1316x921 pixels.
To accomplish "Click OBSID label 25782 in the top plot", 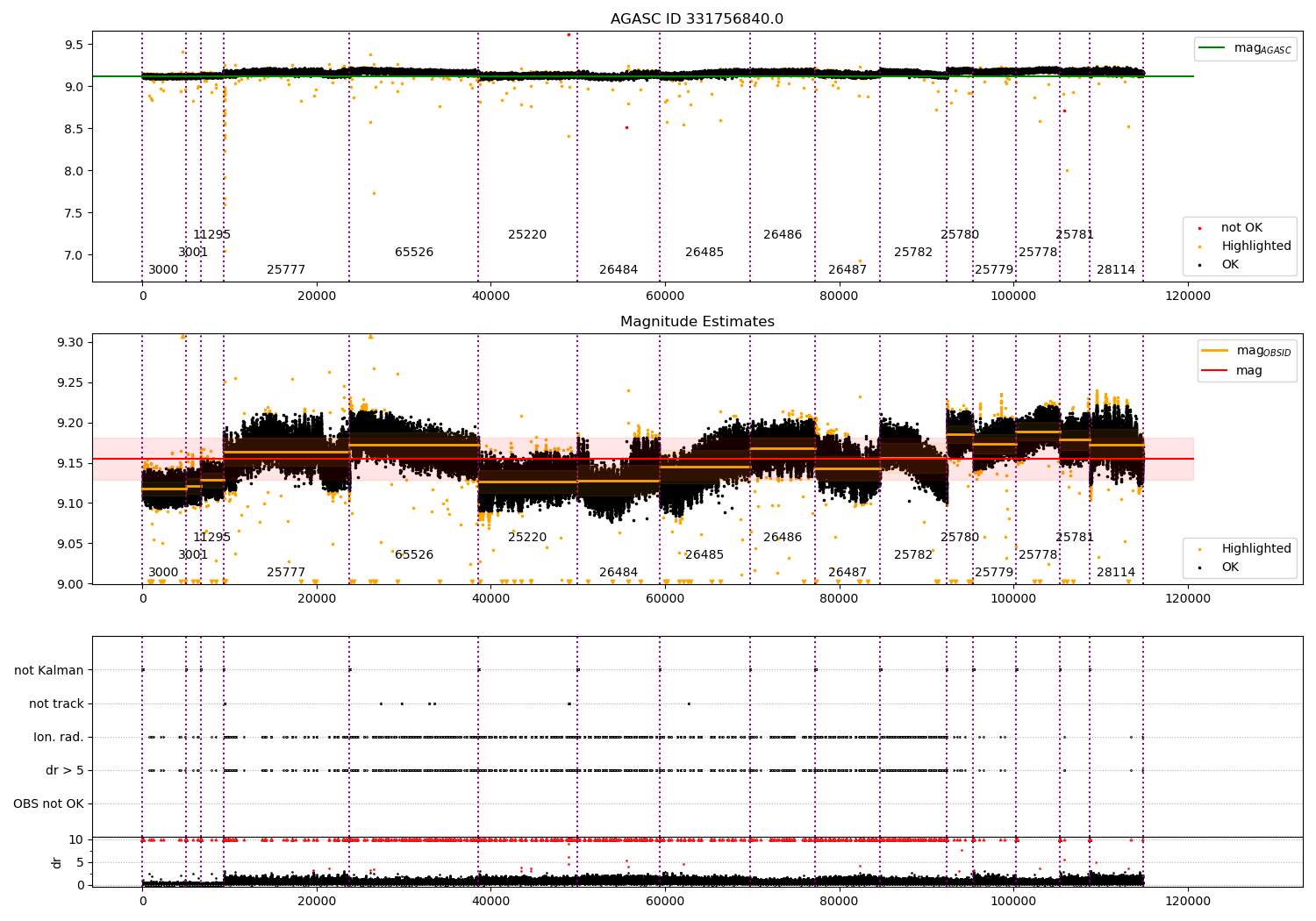I will pyautogui.click(x=913, y=253).
